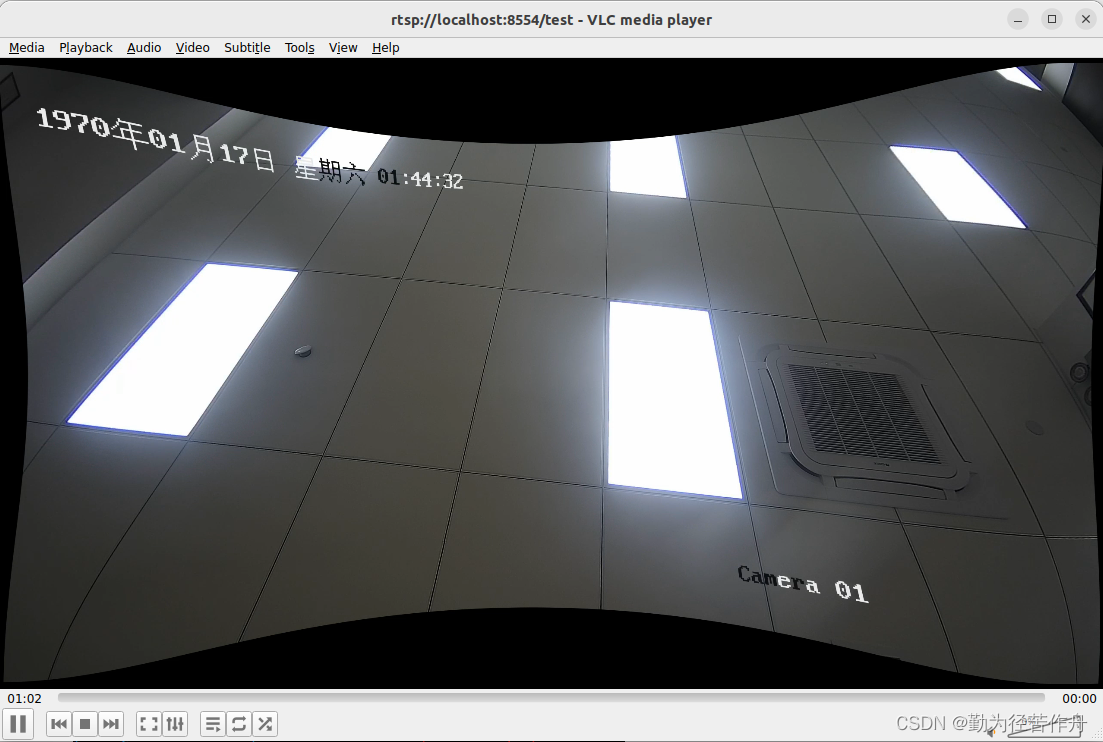This screenshot has width=1103, height=742.
Task: Show the playlist via its toolbar icon
Action: [x=213, y=723]
